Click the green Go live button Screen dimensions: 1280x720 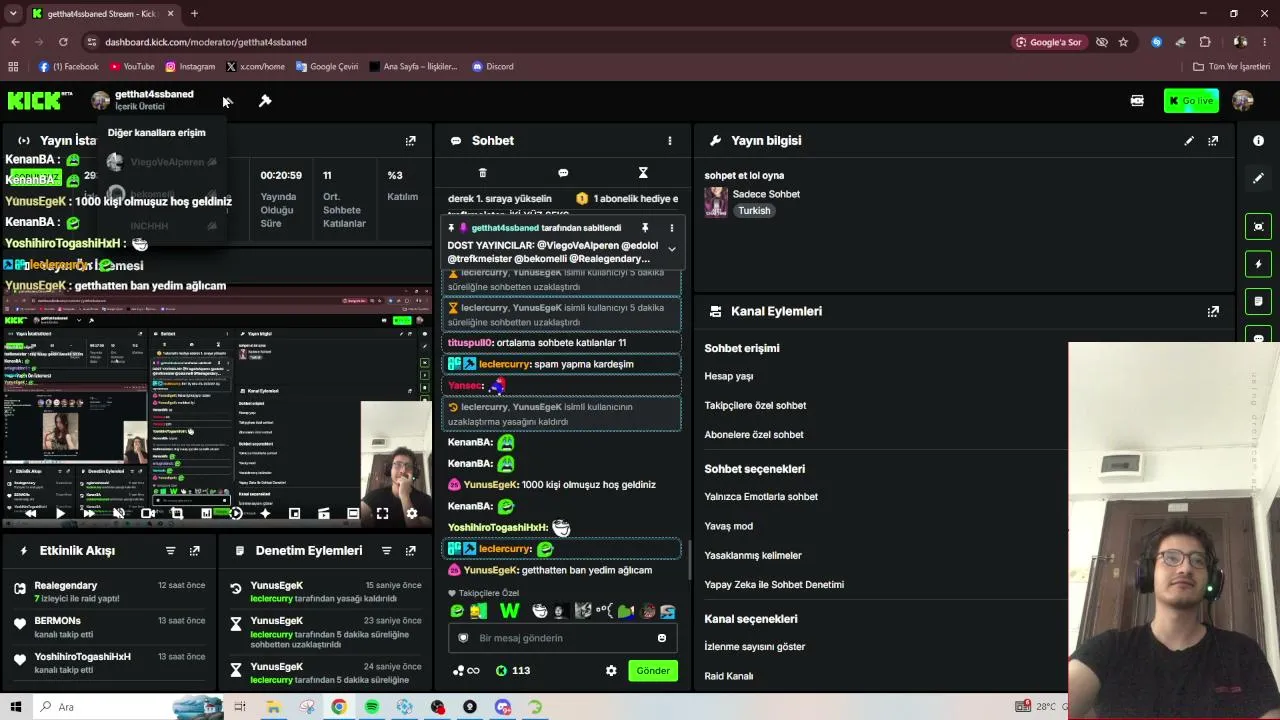click(1191, 100)
